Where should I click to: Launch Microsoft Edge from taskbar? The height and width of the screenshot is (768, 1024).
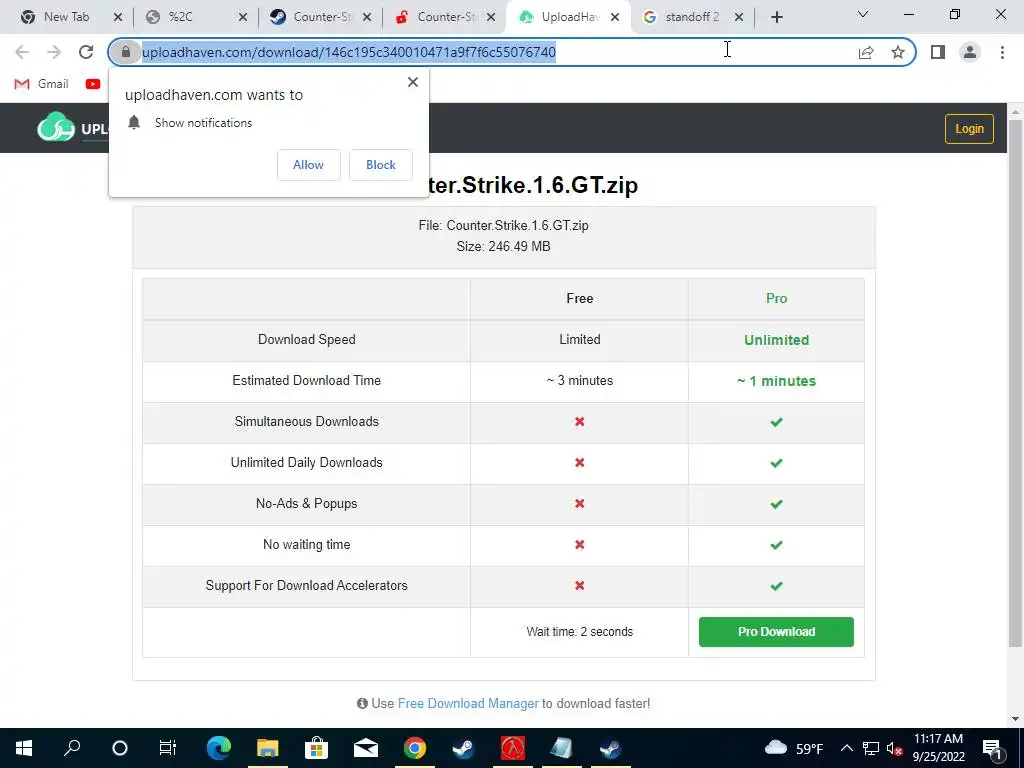pyautogui.click(x=218, y=748)
